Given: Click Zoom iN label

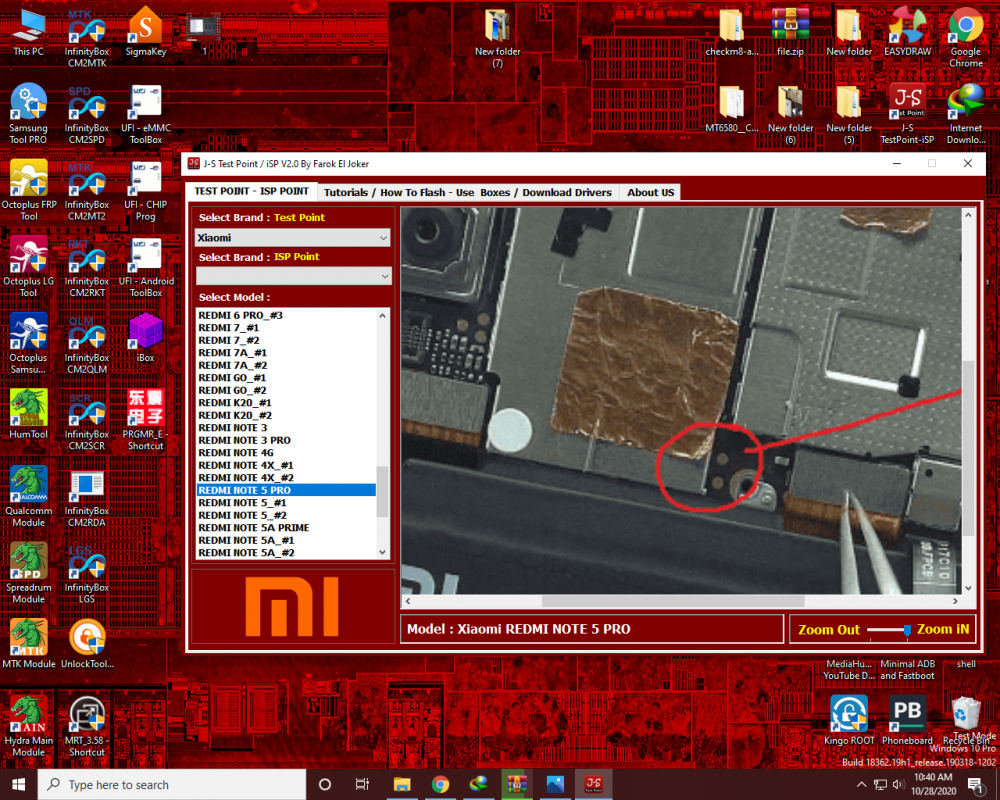Looking at the screenshot, I should tap(943, 629).
